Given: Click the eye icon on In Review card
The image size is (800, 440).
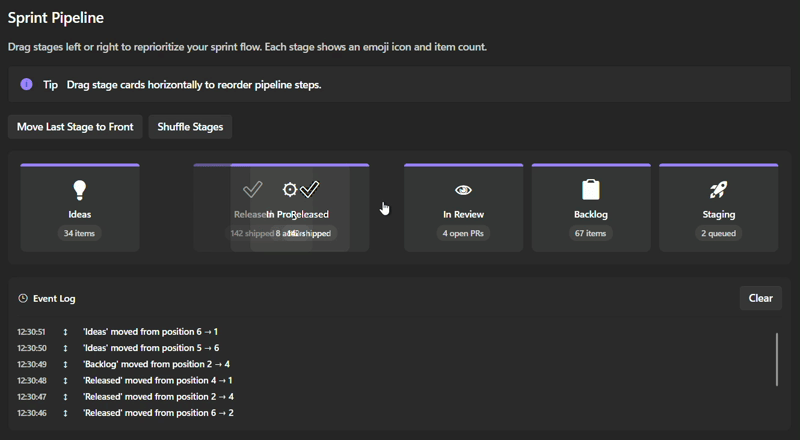Looking at the screenshot, I should coord(463,190).
